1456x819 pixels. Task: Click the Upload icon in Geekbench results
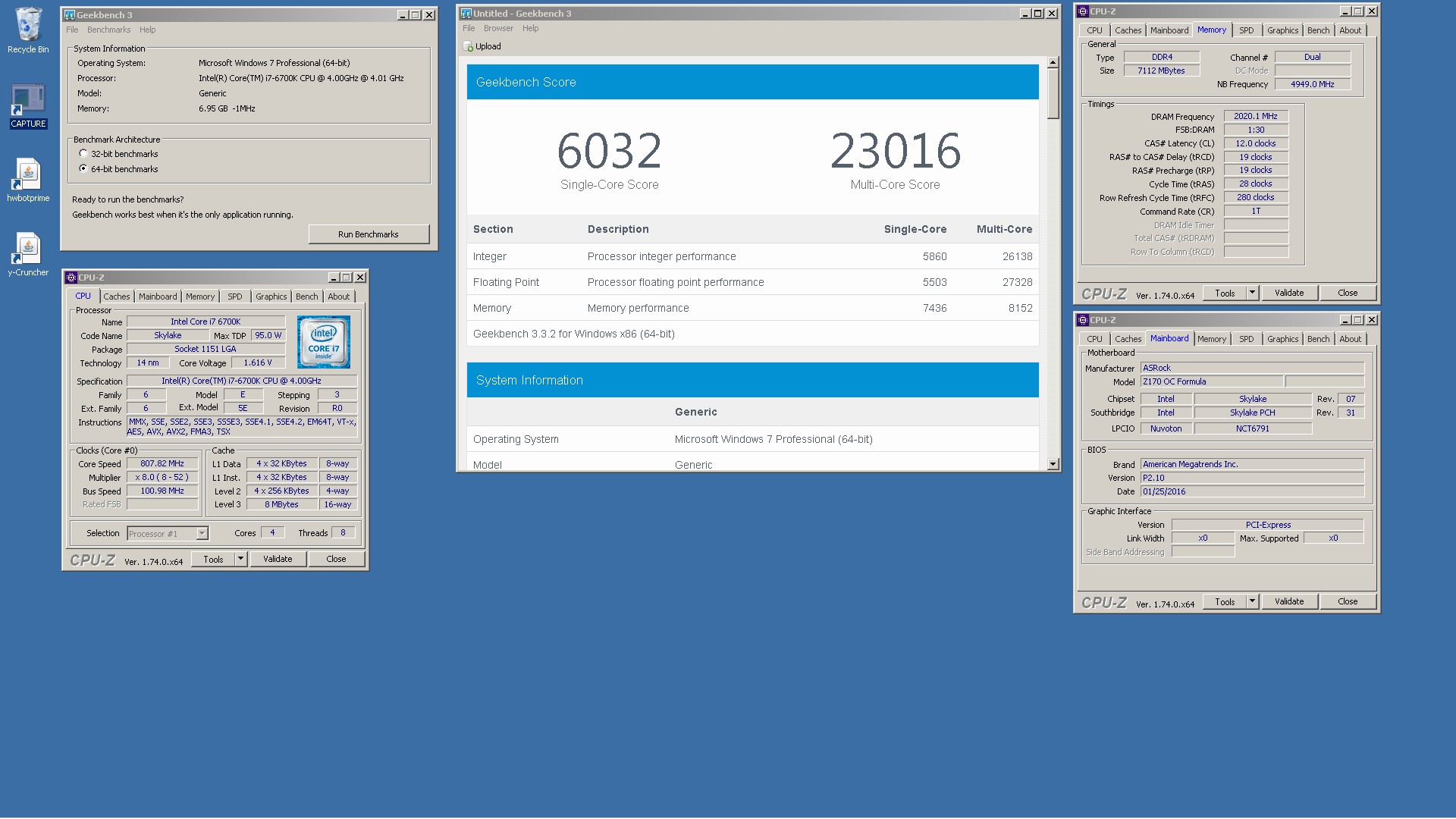[468, 46]
